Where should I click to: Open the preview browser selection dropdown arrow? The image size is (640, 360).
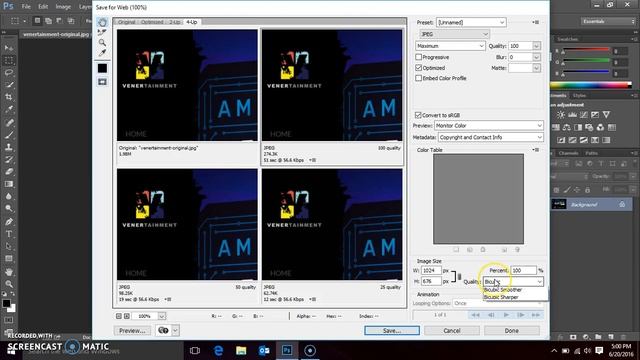[x=175, y=330]
